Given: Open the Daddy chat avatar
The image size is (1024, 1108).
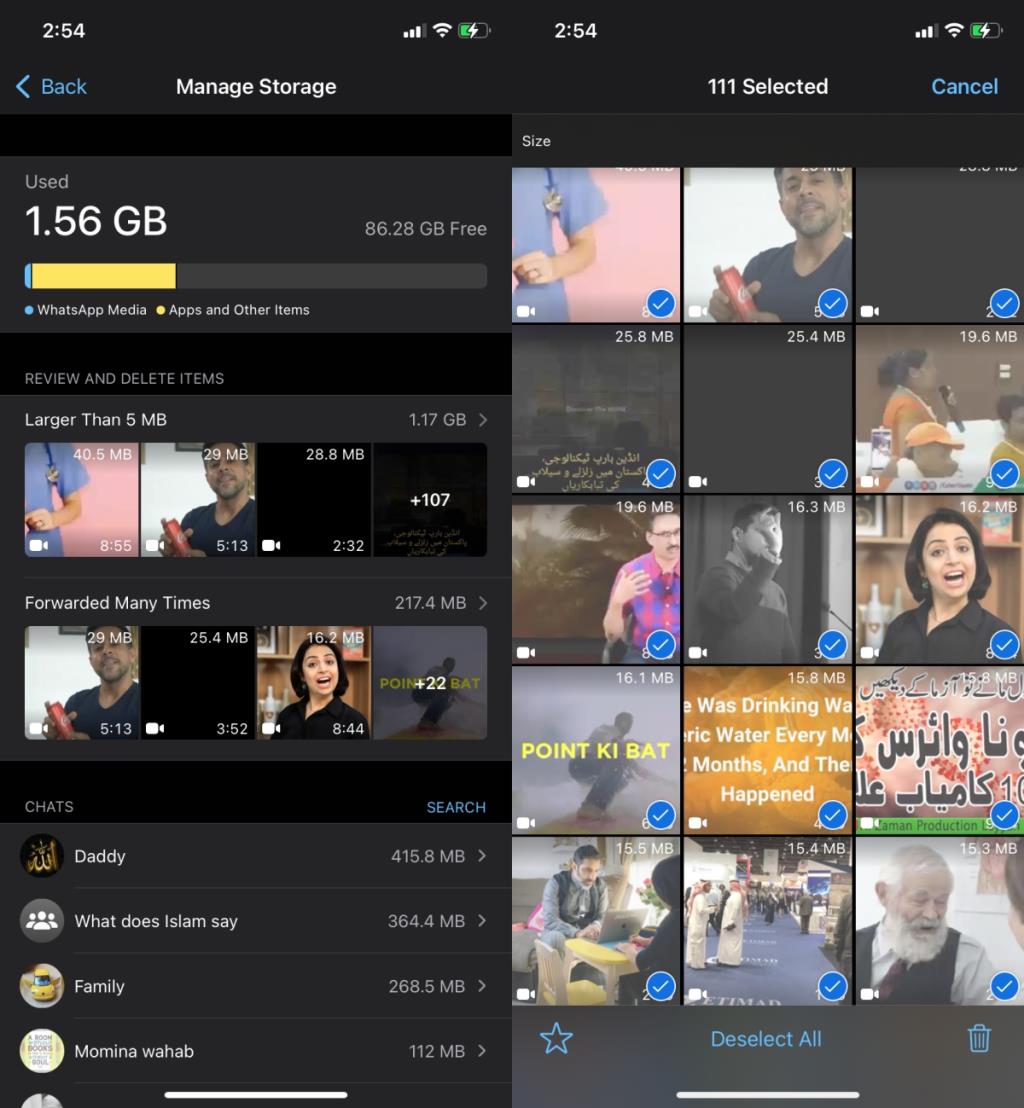Looking at the screenshot, I should coord(41,856).
